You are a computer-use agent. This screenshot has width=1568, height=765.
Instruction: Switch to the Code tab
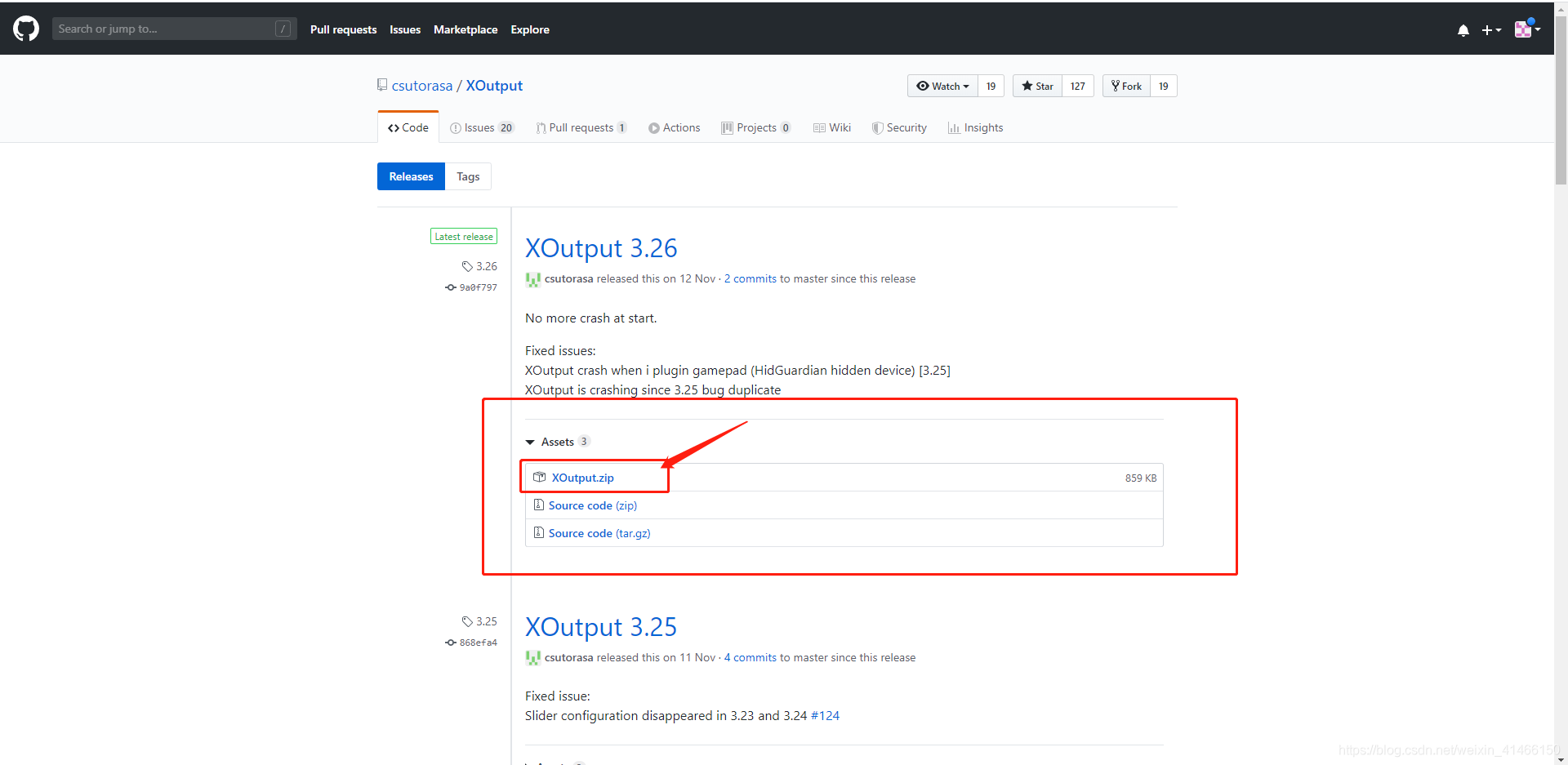click(x=408, y=127)
